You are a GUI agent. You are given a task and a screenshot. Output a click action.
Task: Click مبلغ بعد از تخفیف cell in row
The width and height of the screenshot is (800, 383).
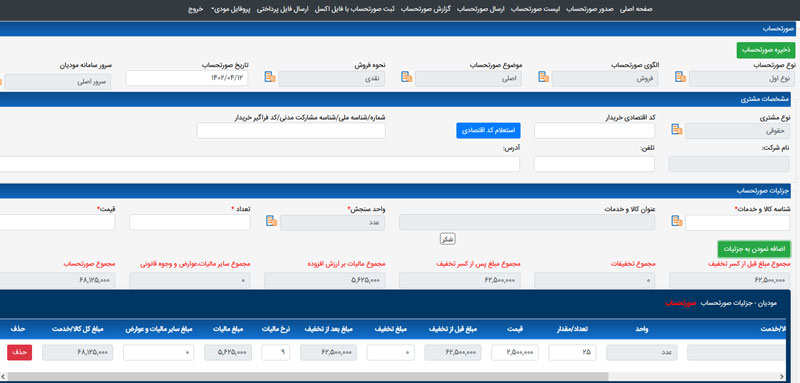329,352
